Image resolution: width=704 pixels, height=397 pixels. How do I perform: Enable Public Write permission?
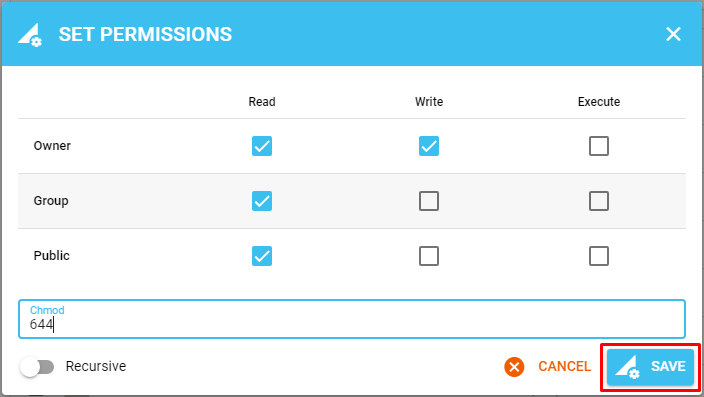(x=429, y=256)
